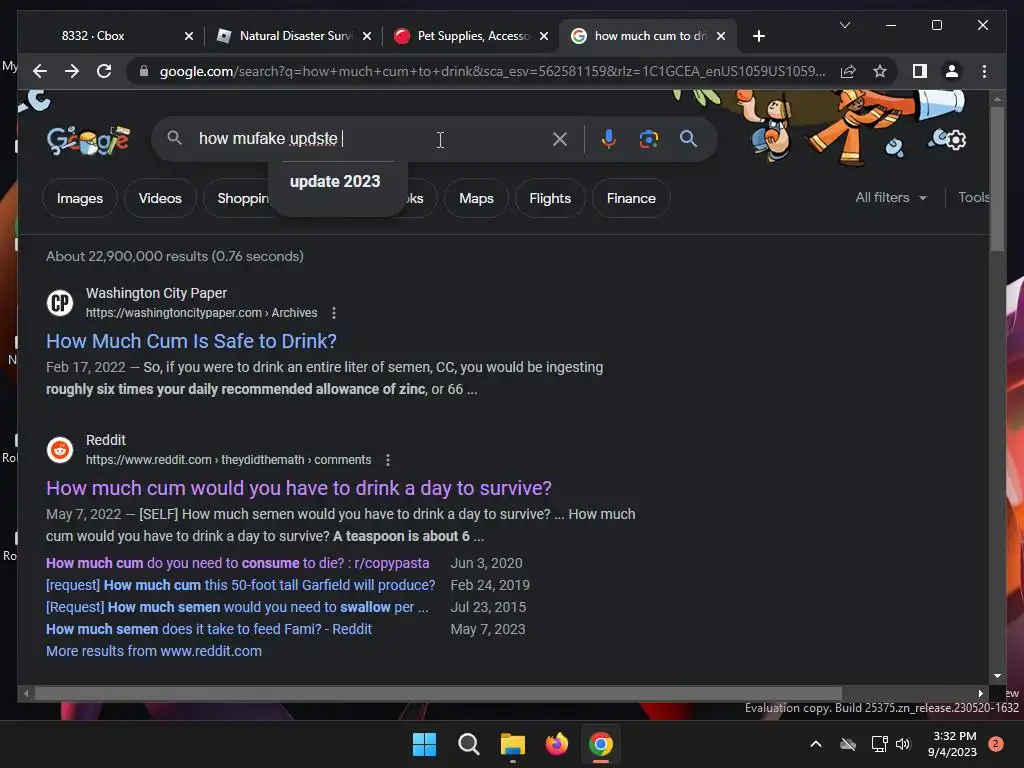Clear the search box text
Image resolution: width=1024 pixels, height=768 pixels.
coord(560,139)
